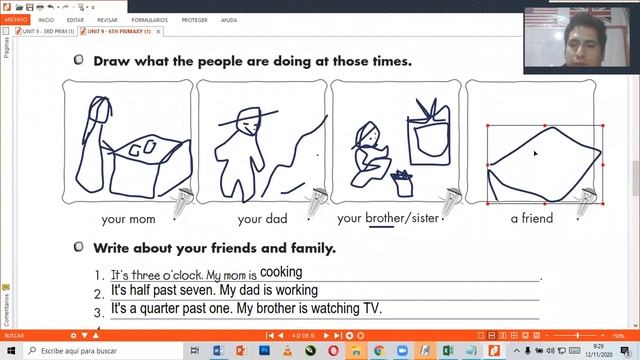Open Task View on the taskbar
The height and width of the screenshot is (360, 640).
(x=195, y=351)
